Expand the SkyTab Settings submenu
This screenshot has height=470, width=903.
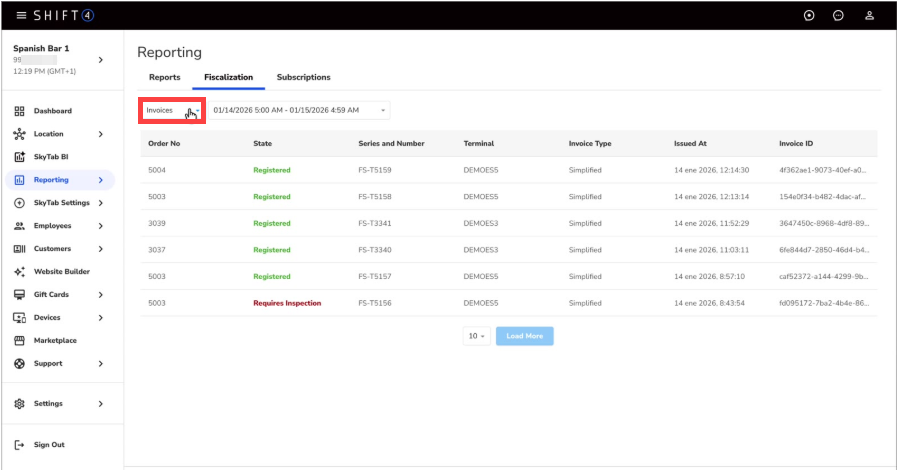coord(100,203)
